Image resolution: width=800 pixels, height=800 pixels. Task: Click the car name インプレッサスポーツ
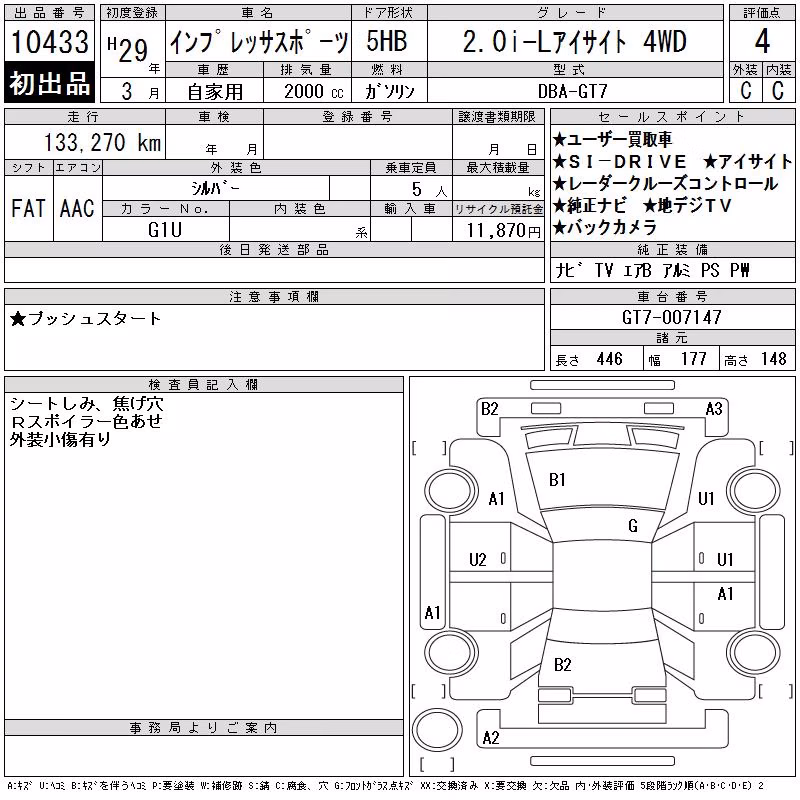point(259,42)
